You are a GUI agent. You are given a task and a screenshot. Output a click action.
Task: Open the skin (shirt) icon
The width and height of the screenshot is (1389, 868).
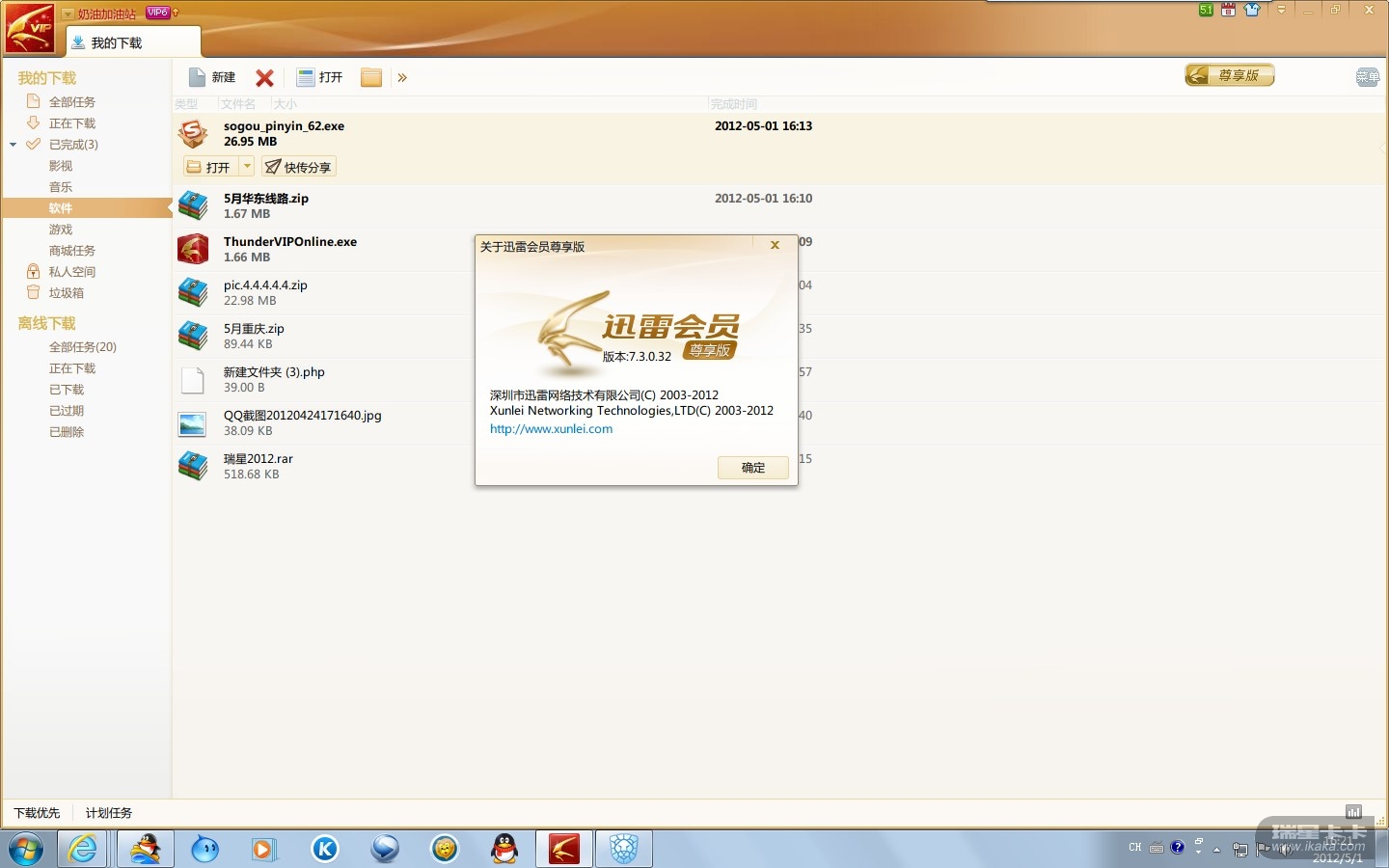[1252, 10]
